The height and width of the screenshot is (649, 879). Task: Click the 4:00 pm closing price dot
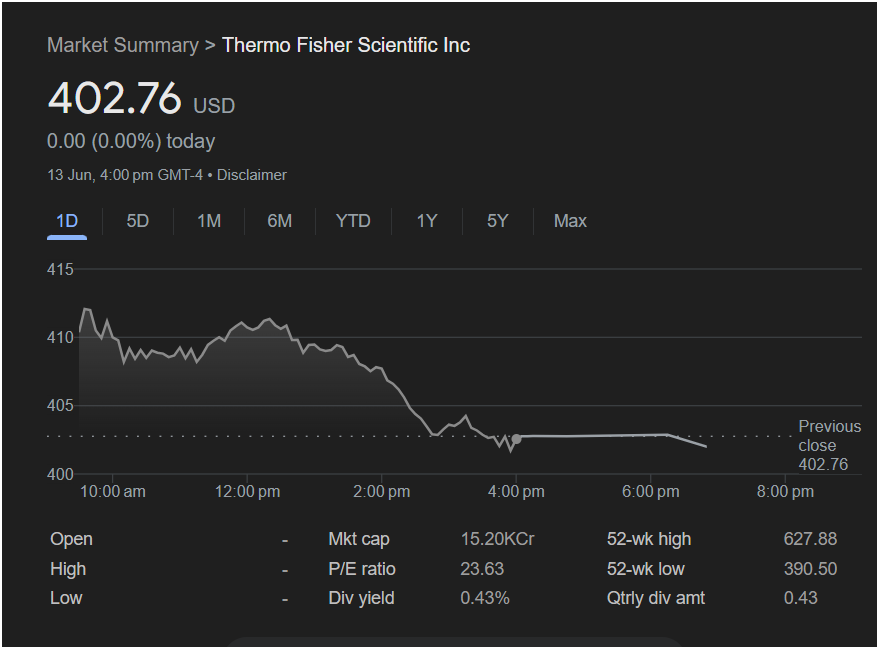(x=516, y=438)
